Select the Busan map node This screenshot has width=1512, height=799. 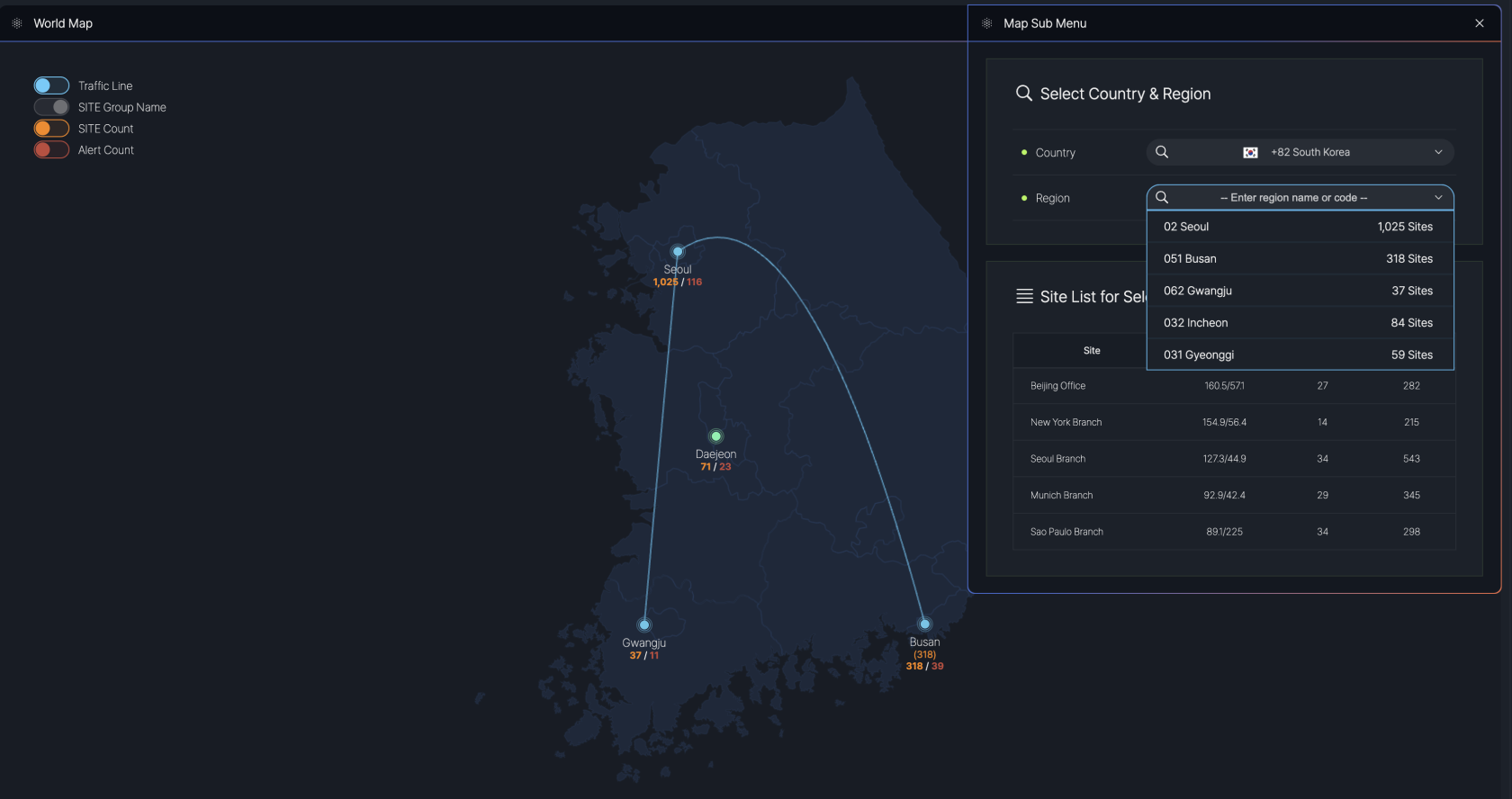(924, 624)
